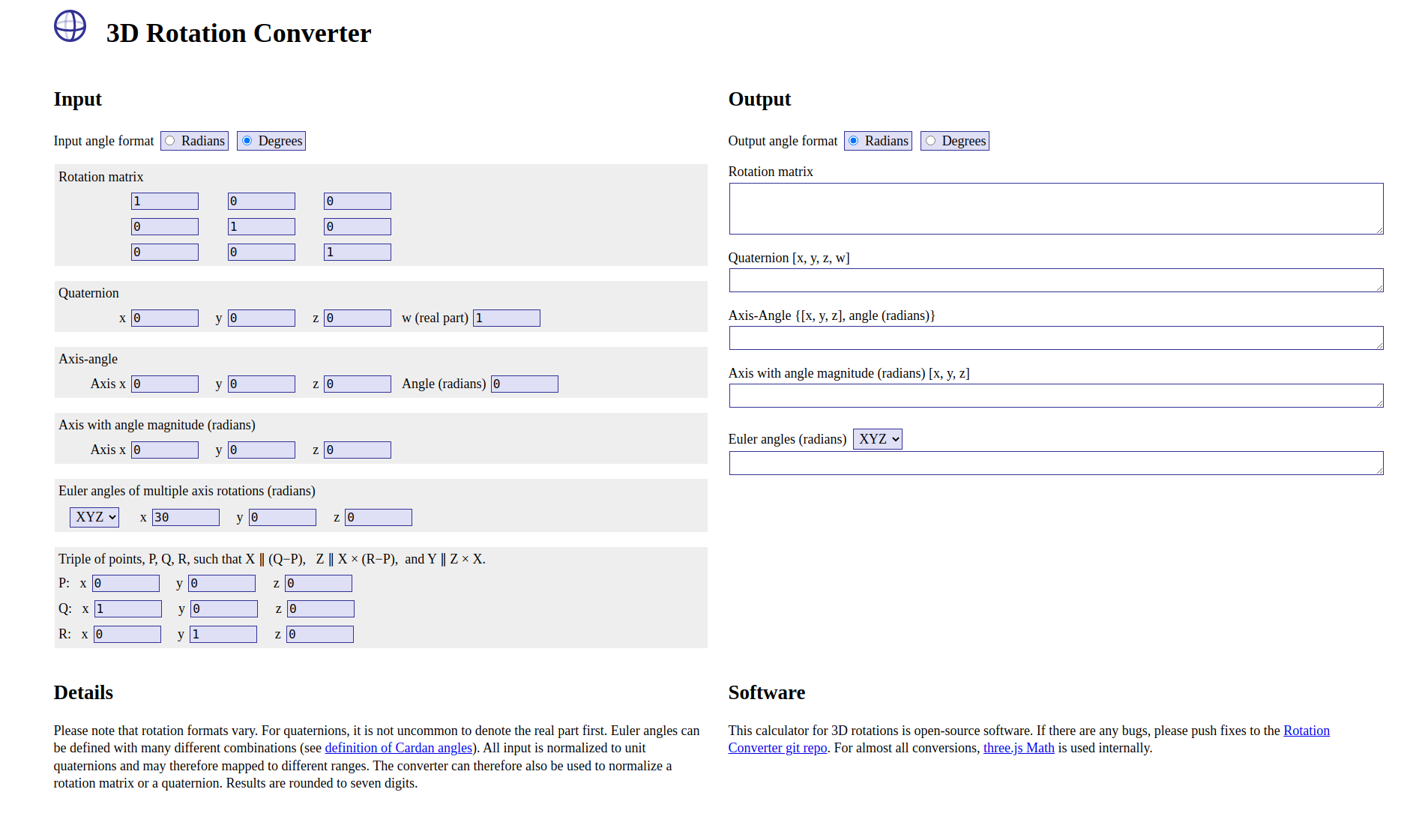Click the Details section heading
The image size is (1413, 840).
83,692
